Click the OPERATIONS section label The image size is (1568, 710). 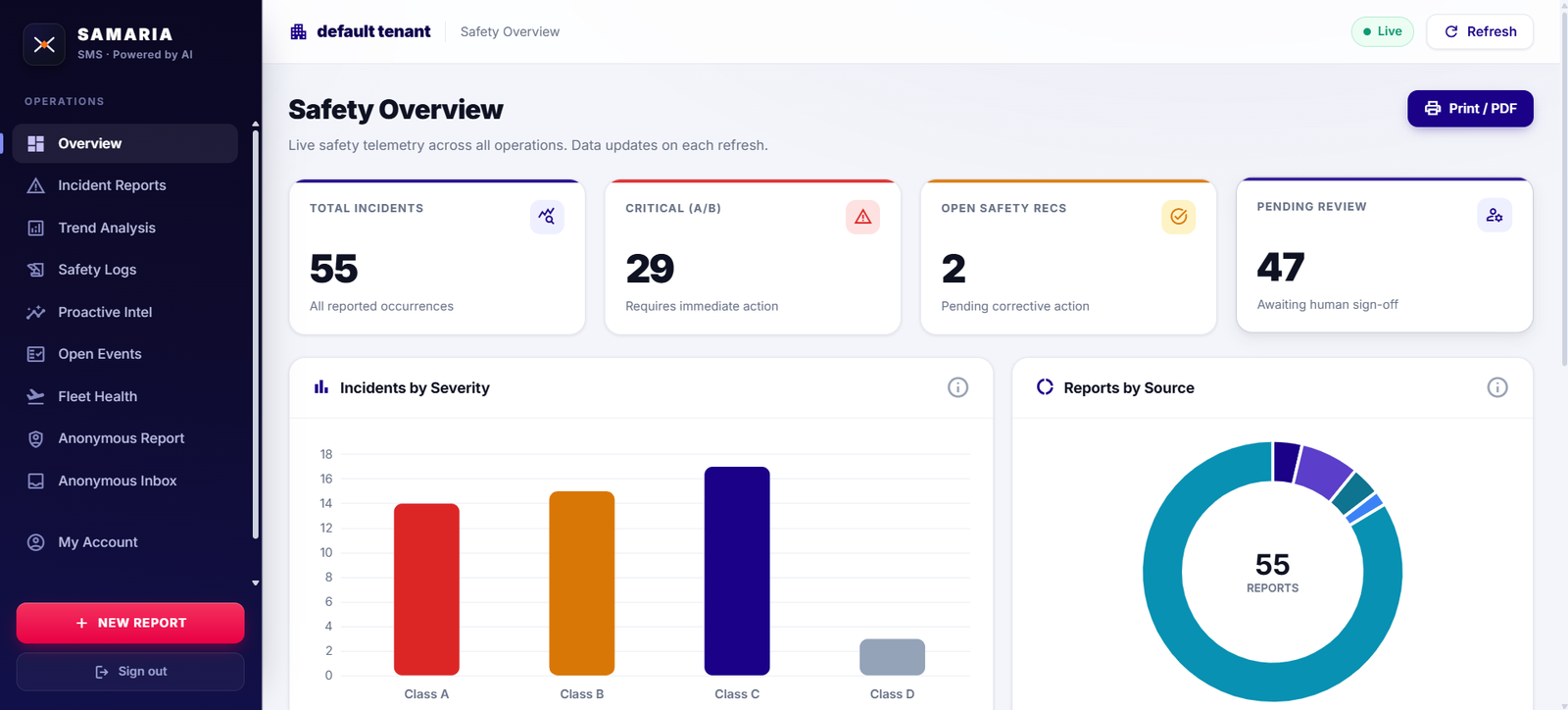65,102
